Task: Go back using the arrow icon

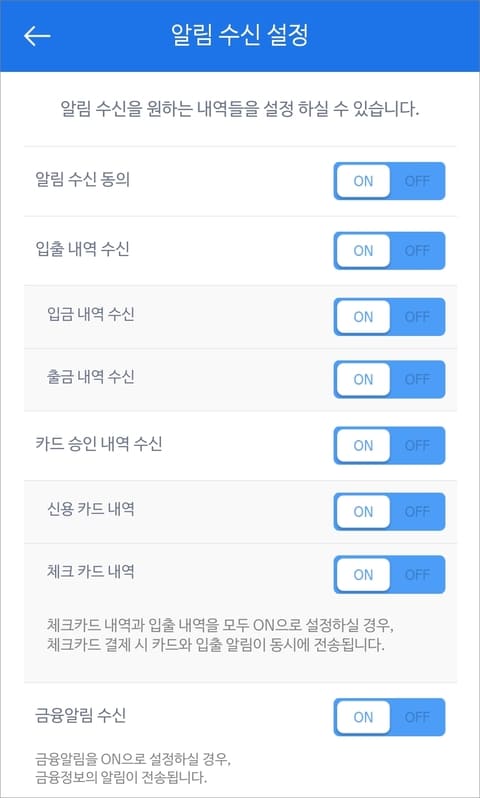Action: pos(37,36)
